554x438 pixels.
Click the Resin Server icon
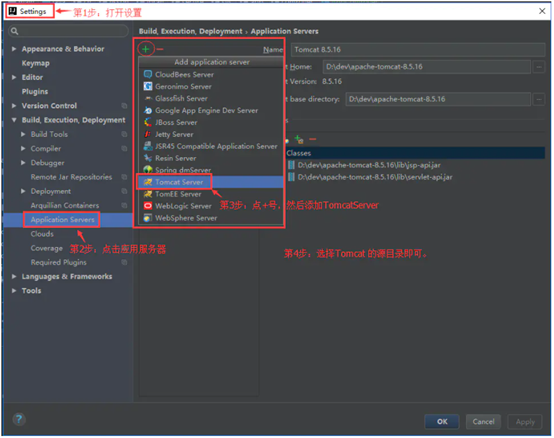(148, 158)
